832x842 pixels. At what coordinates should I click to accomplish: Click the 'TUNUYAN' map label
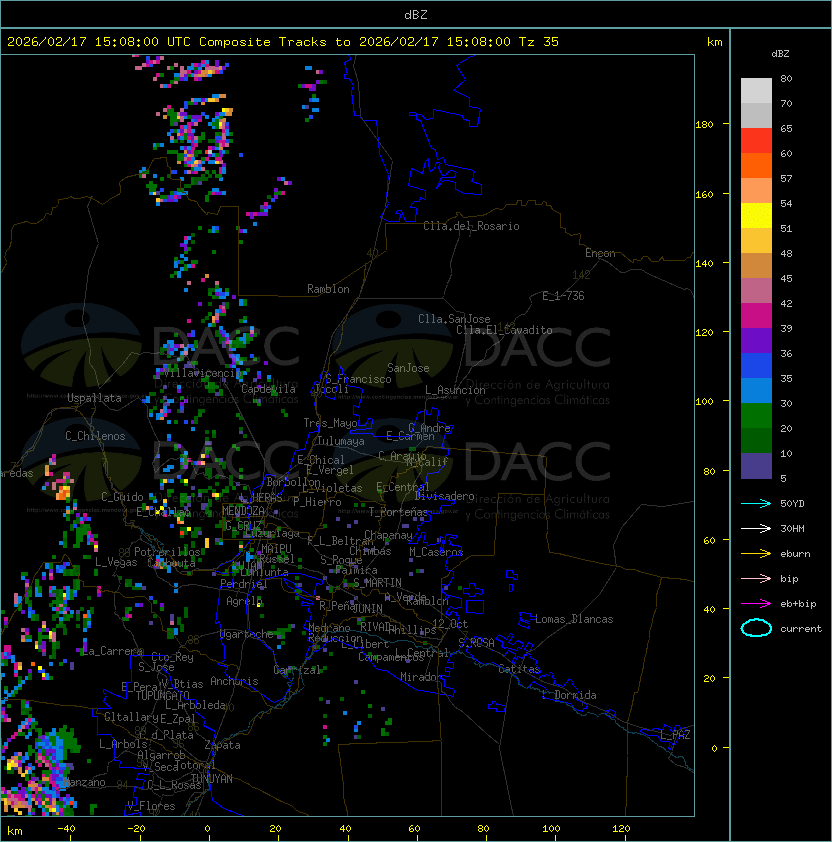click(x=212, y=779)
